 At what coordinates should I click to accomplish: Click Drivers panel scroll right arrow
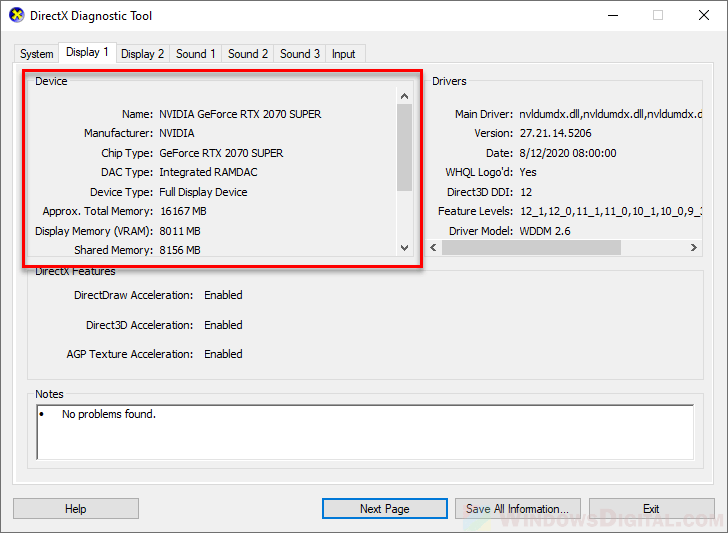click(x=694, y=247)
